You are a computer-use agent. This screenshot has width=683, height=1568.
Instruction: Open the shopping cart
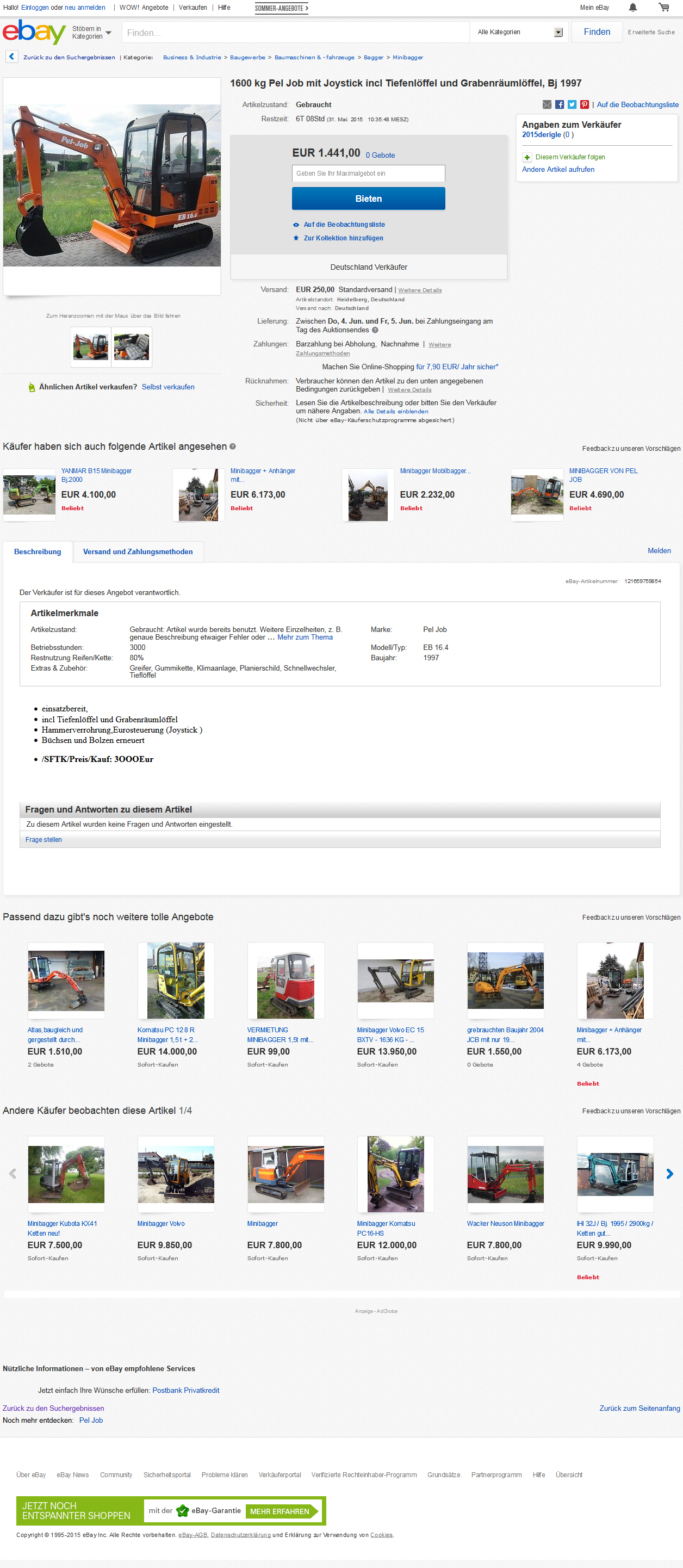coord(663,7)
